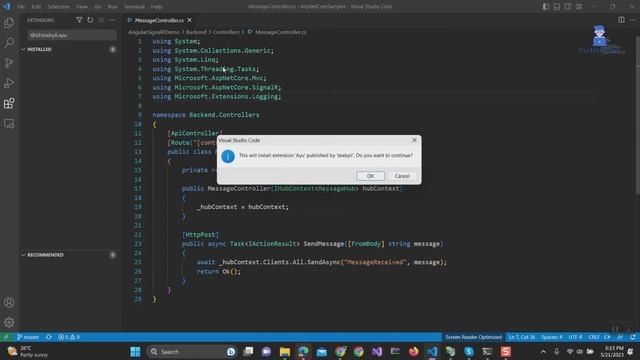Open File Explorer from the taskbar
640x360 pixels.
click(x=285, y=351)
